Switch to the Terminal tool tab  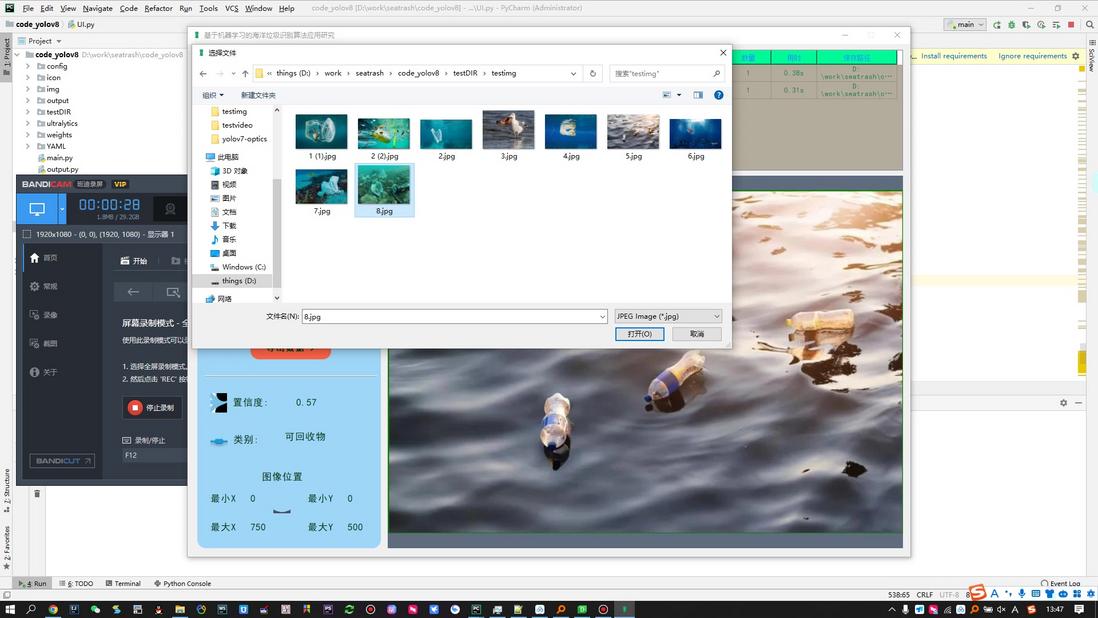[x=123, y=583]
